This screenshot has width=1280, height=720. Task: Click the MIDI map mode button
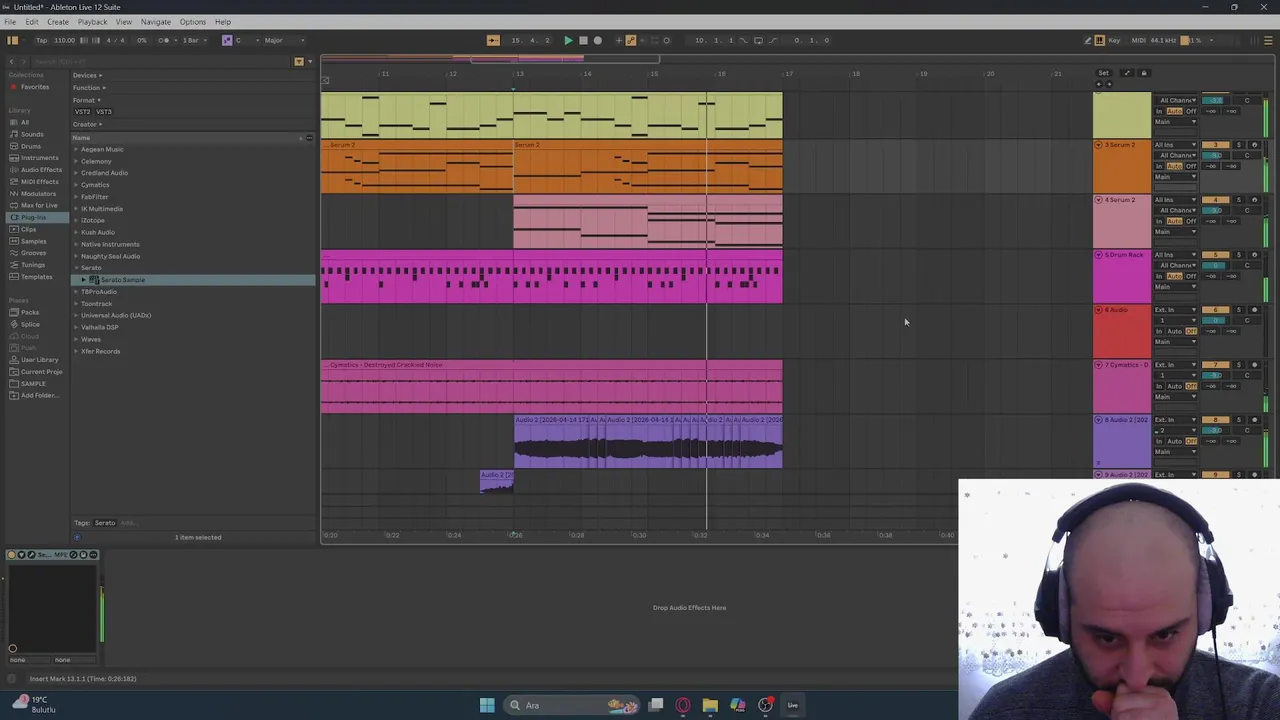pos(1138,40)
